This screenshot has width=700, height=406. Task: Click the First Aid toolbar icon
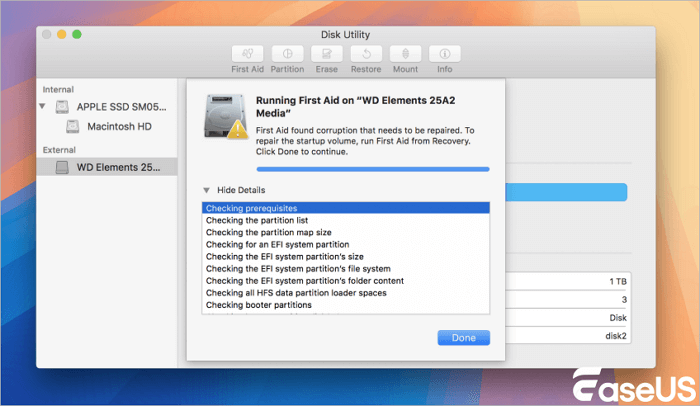pos(247,54)
